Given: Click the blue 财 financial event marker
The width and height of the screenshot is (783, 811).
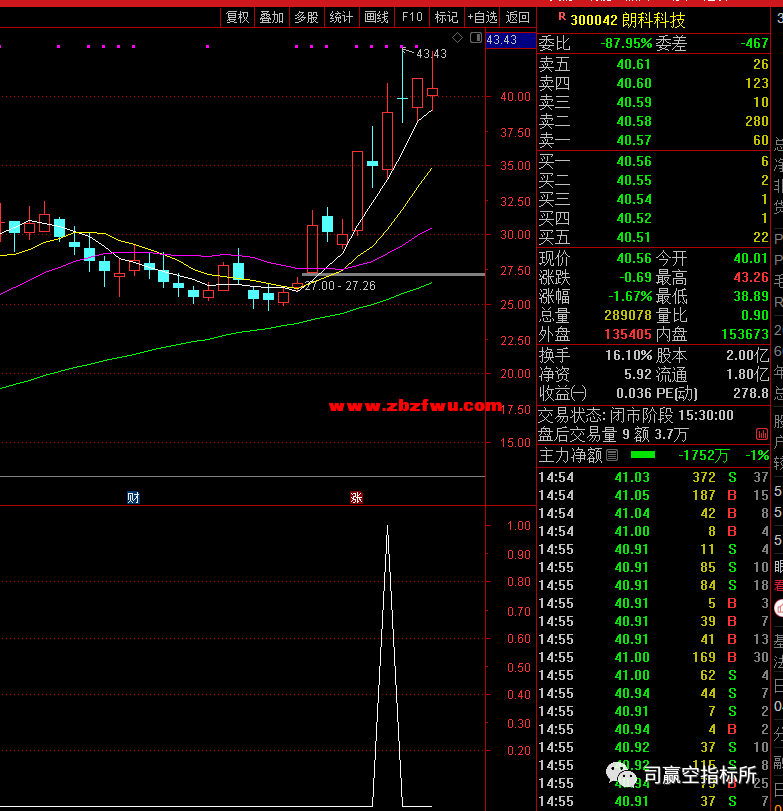Looking at the screenshot, I should (x=133, y=497).
